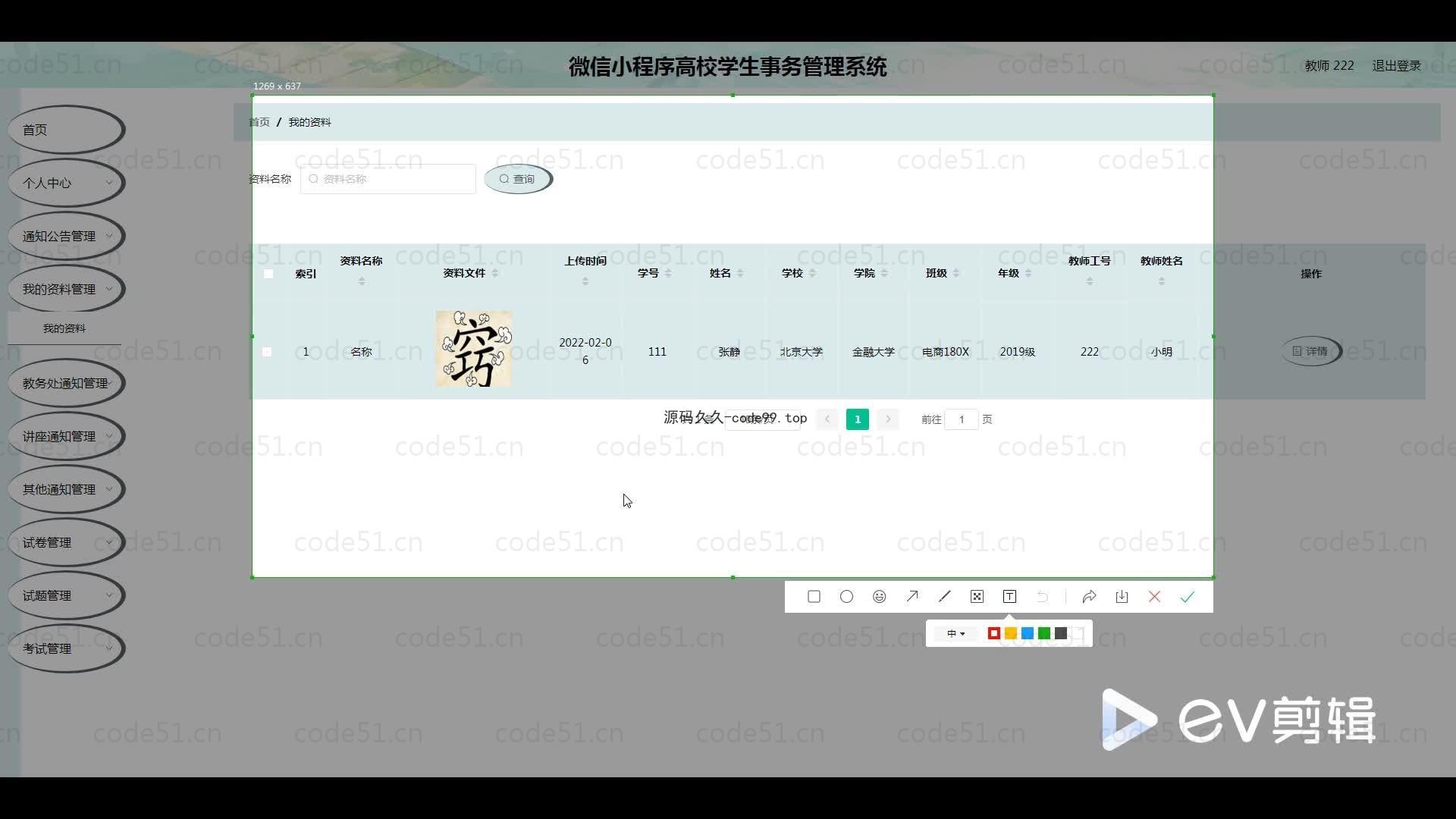Screen dimensions: 1456x819
Task: Undo the last annotation
Action: pyautogui.click(x=1042, y=597)
